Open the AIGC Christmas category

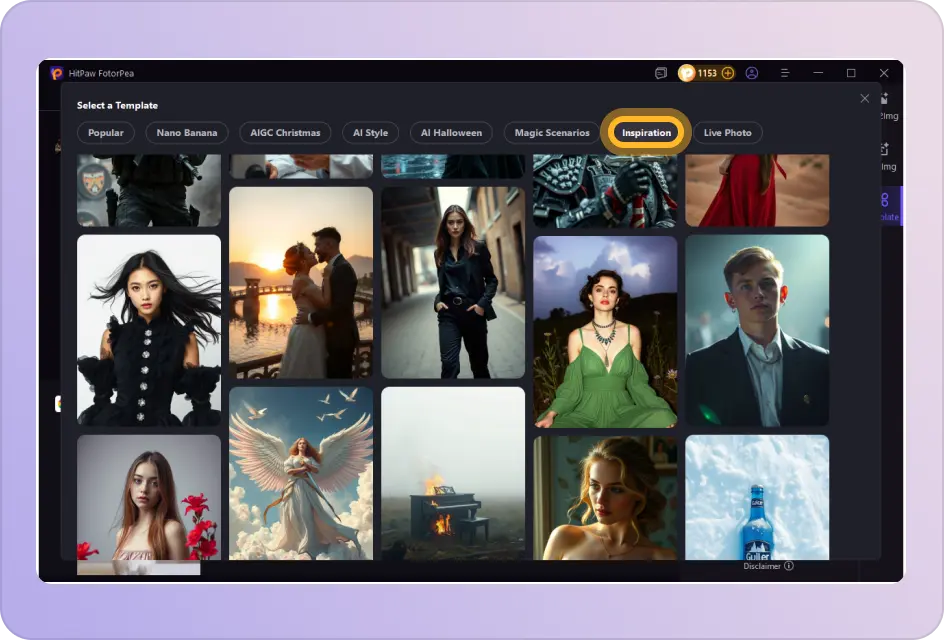[285, 133]
